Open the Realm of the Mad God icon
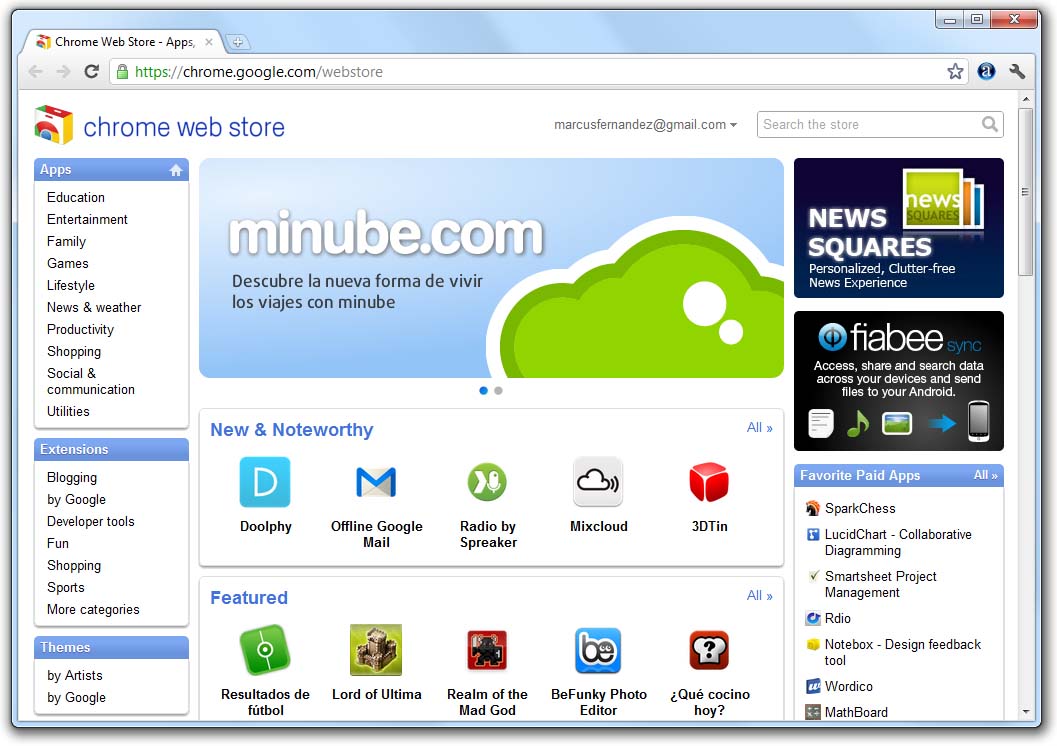This screenshot has width=1057, height=746. pos(487,650)
